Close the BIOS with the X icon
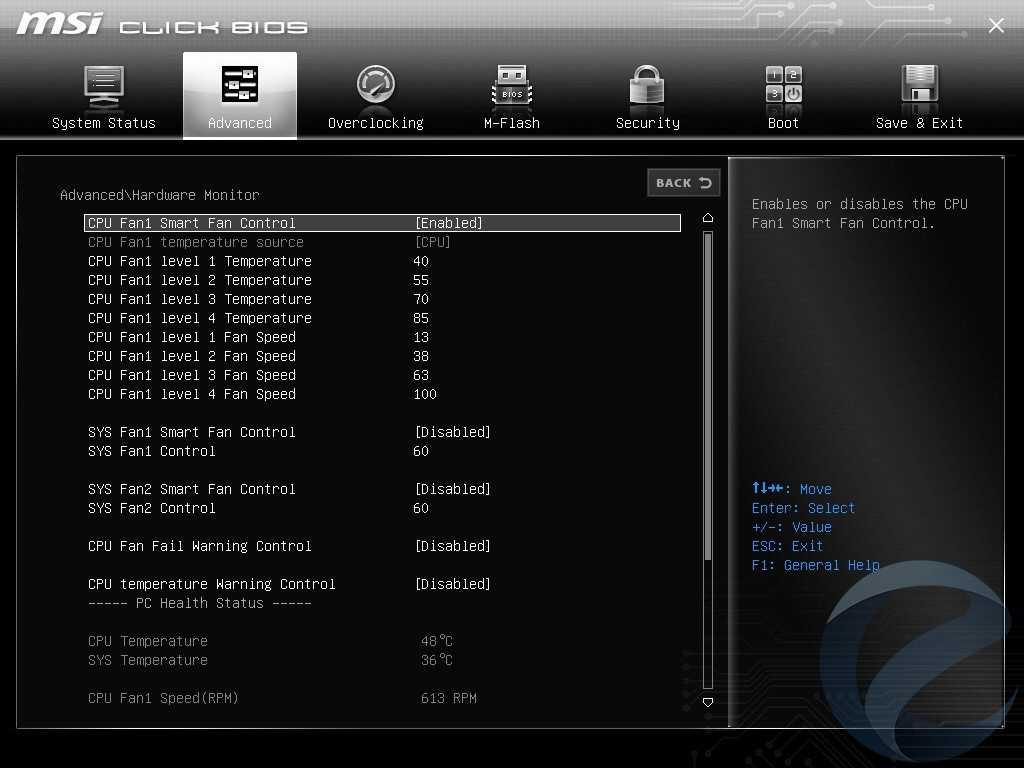 pos(996,26)
